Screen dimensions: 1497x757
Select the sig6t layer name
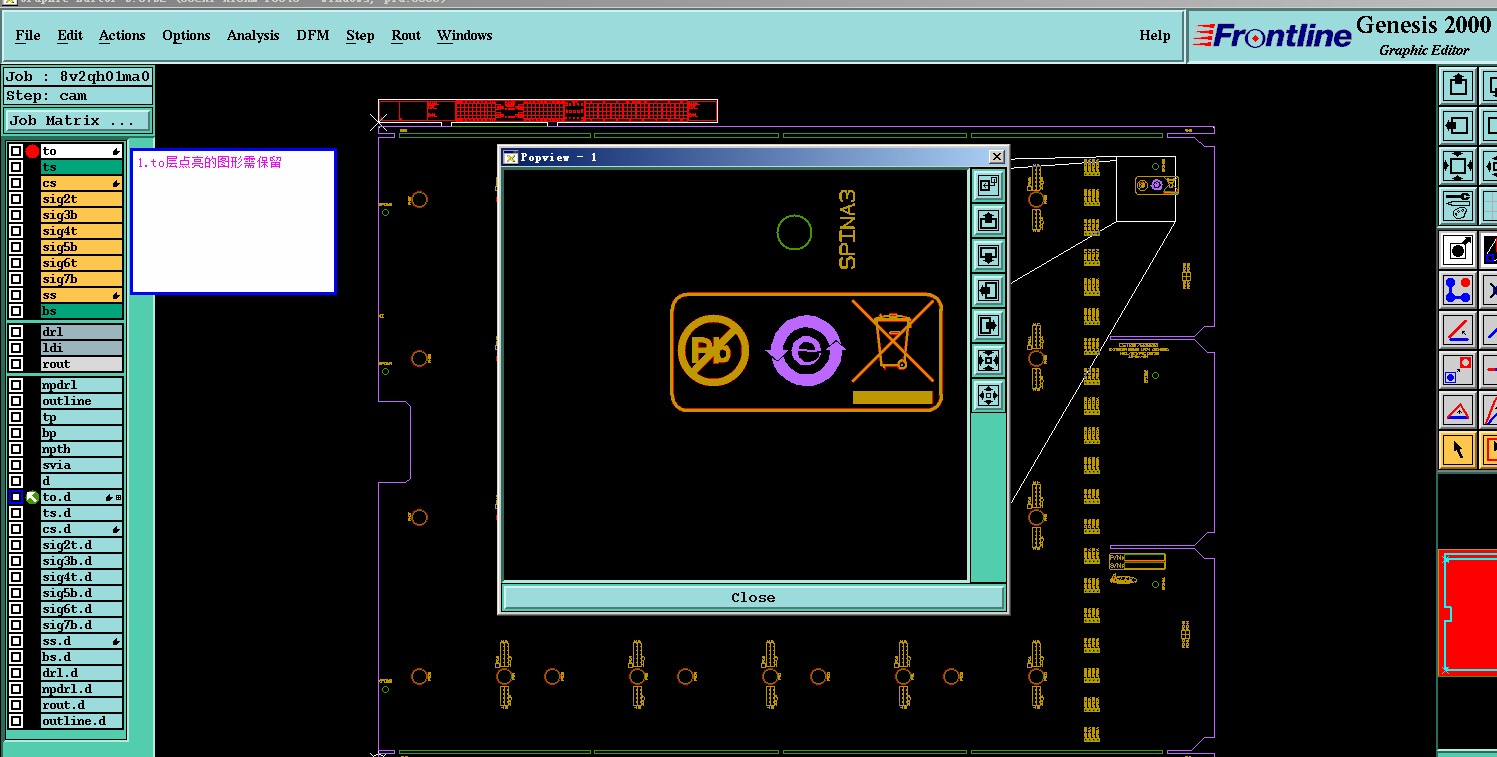[x=81, y=263]
